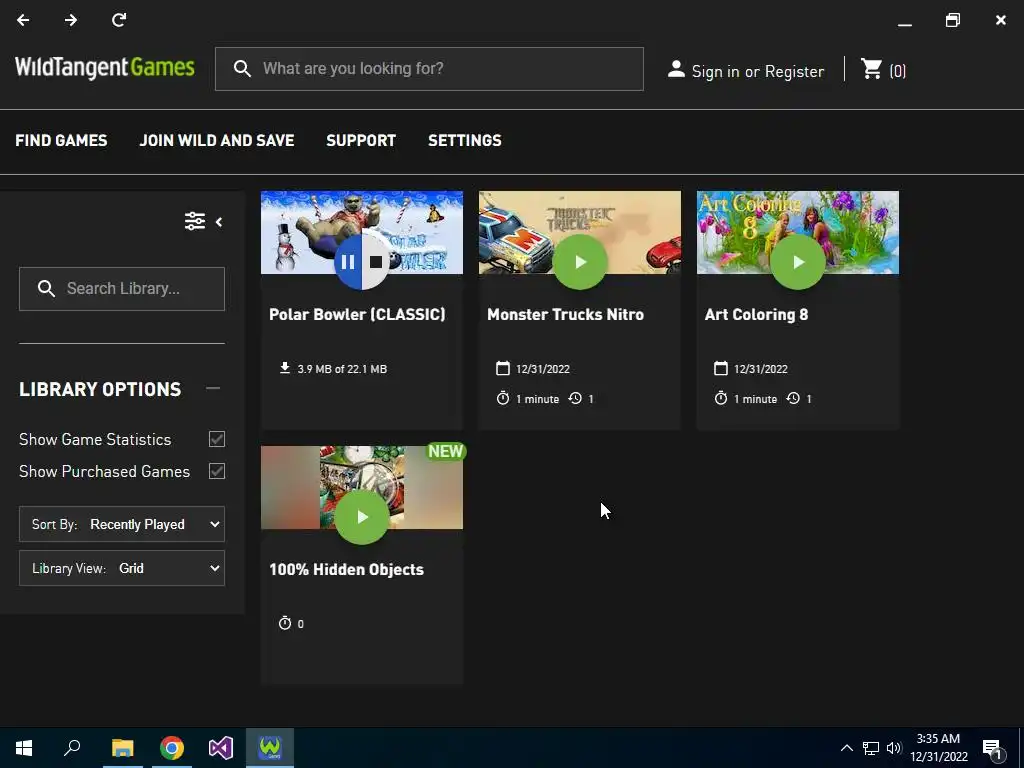
Task: Open the Monster Trucks Nitro title
Action: click(566, 314)
